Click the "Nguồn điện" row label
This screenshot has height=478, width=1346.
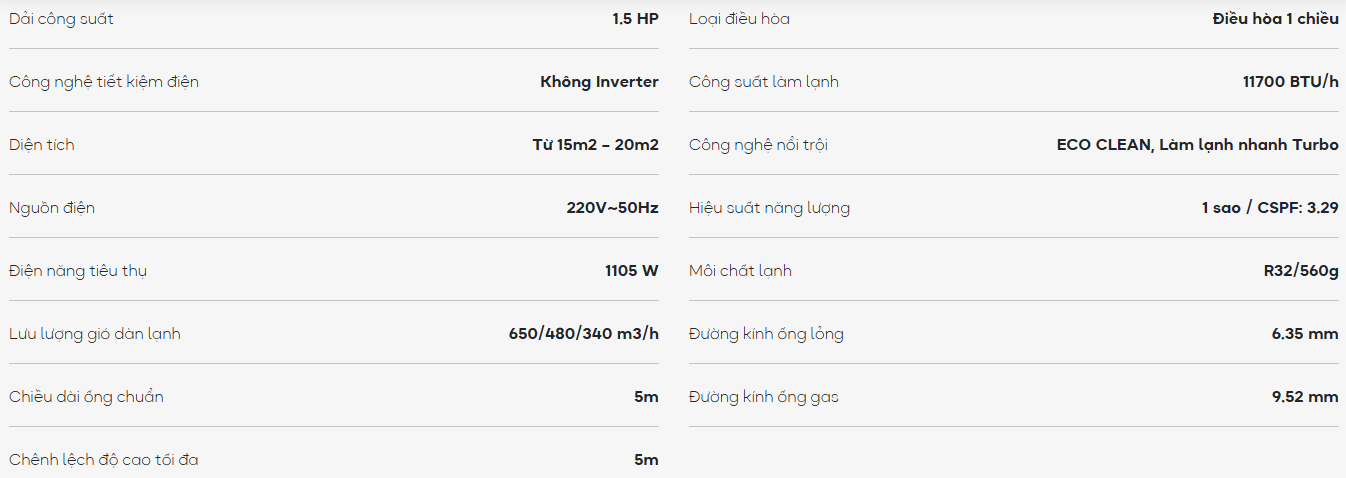click(x=52, y=208)
